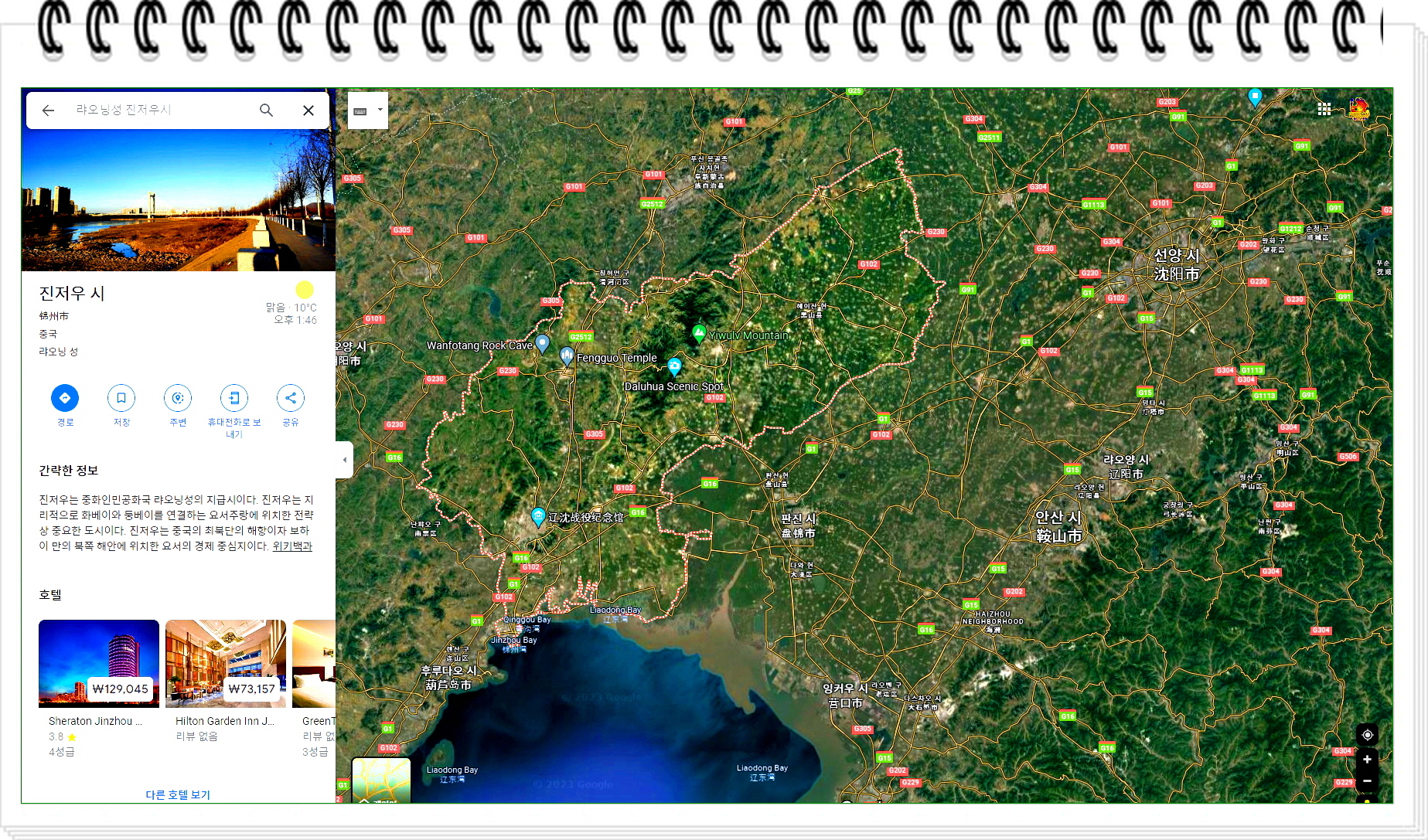Zoom out the map with minus button
The width and height of the screenshot is (1428, 840).
1367,781
